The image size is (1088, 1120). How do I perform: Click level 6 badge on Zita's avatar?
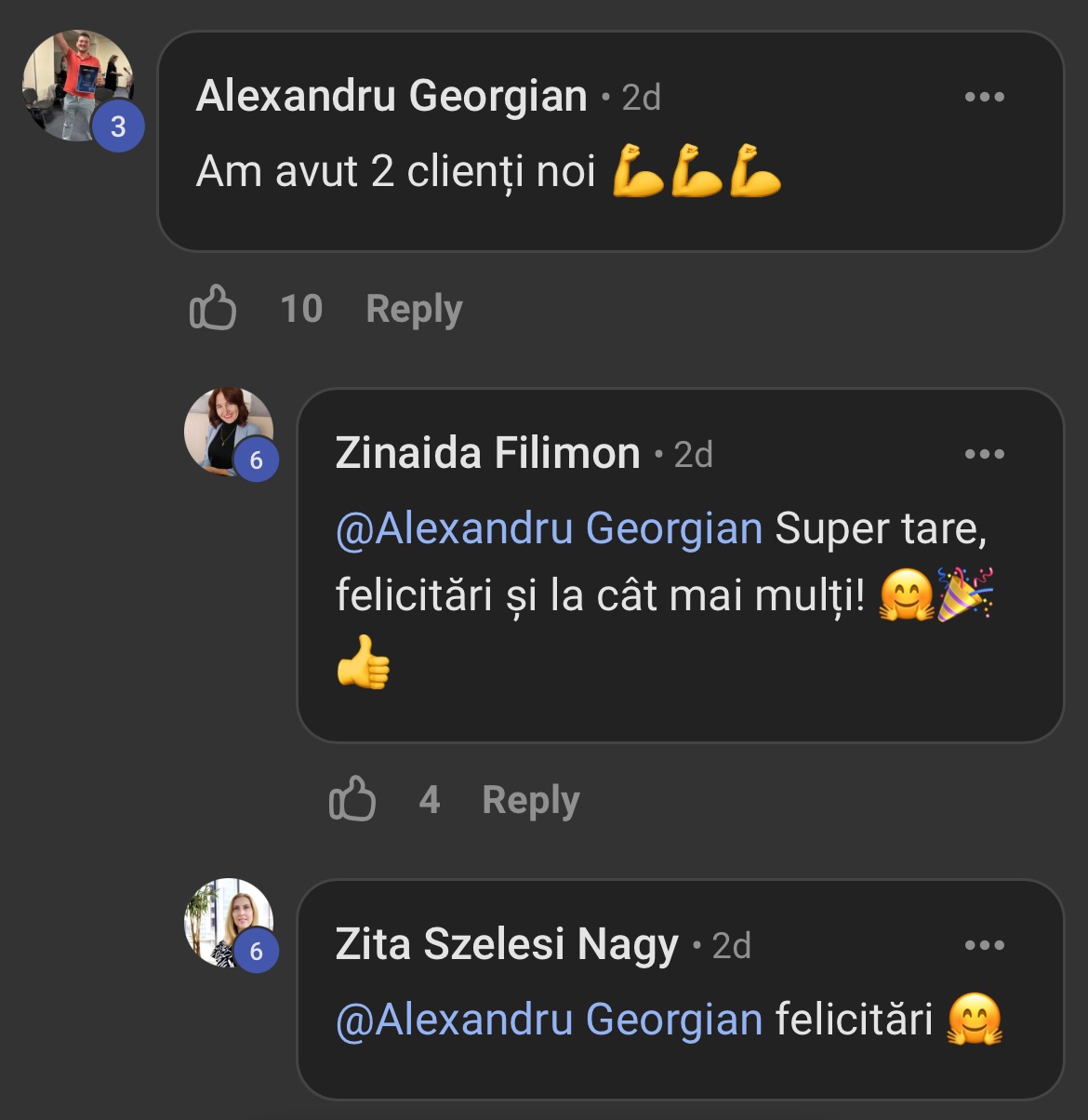(x=257, y=952)
